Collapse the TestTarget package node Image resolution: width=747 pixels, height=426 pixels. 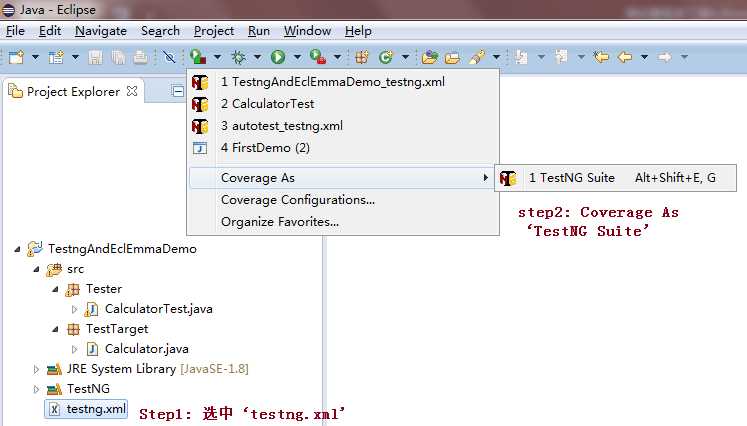coord(55,329)
